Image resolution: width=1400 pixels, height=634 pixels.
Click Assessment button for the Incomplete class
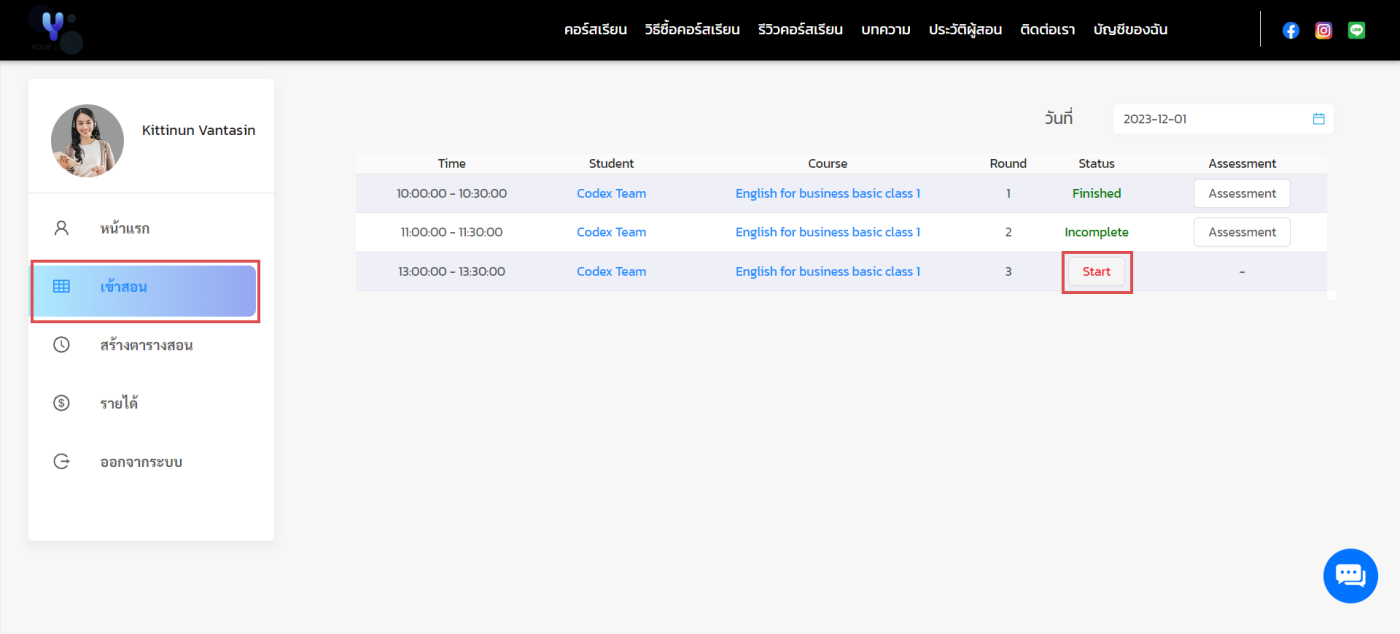point(1241,232)
